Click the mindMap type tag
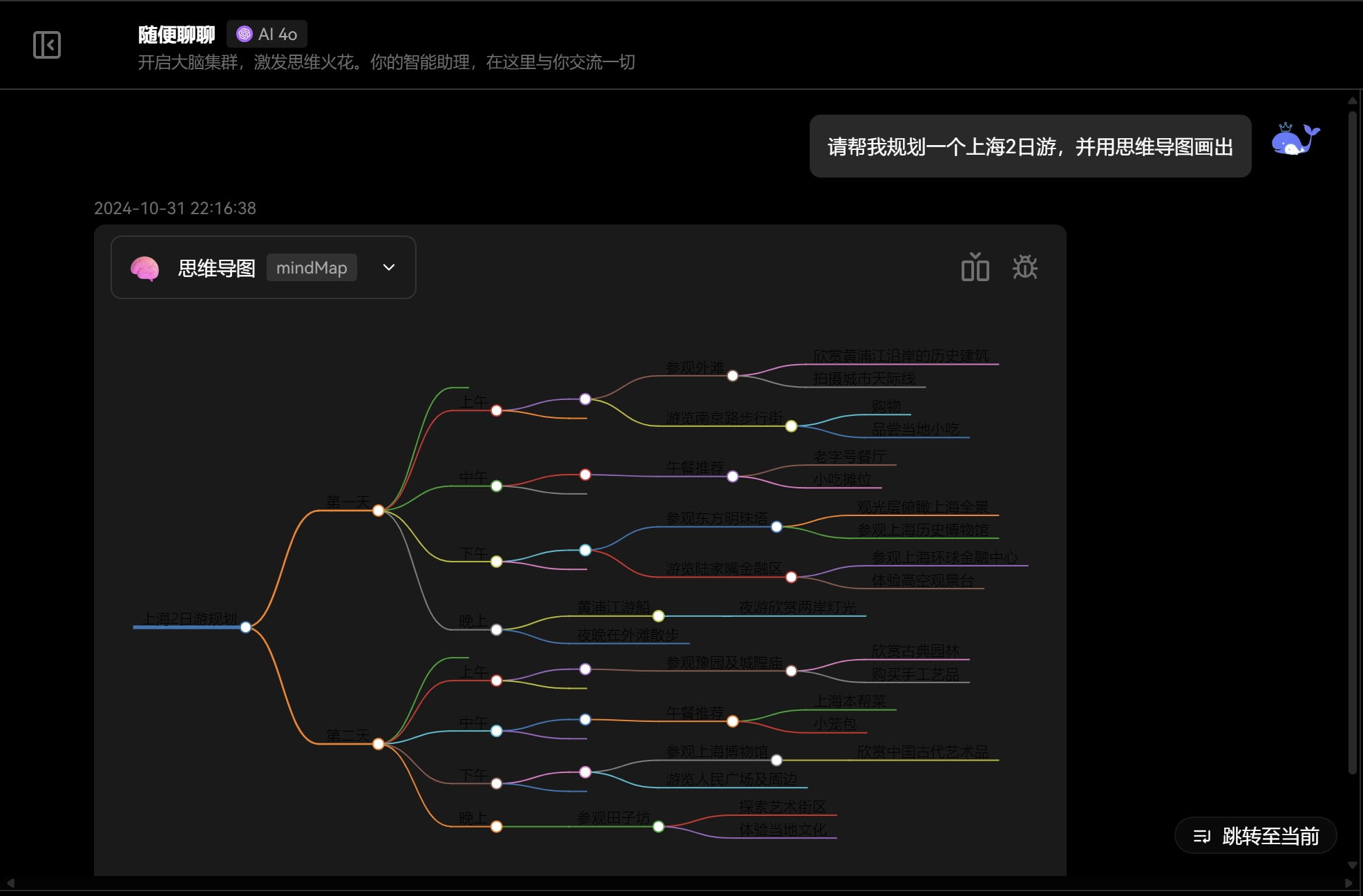The image size is (1363, 896). (x=311, y=267)
